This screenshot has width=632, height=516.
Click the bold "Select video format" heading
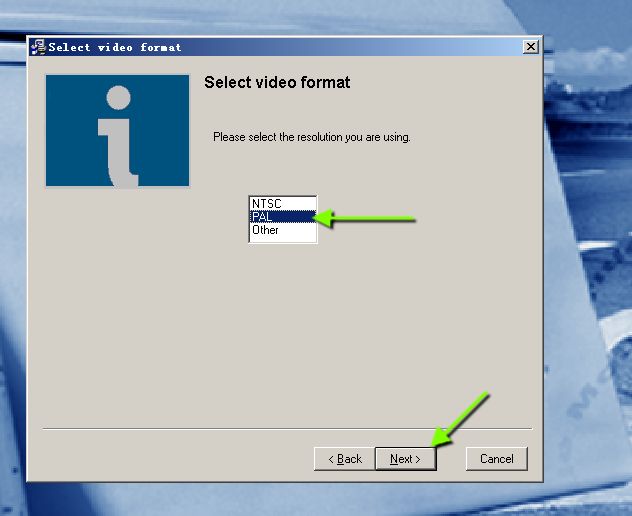[x=277, y=82]
